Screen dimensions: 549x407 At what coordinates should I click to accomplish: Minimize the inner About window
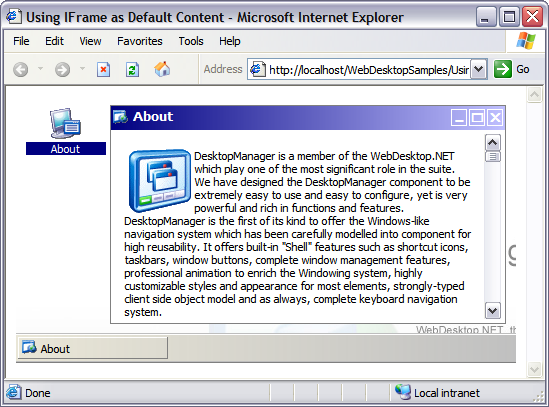[459, 117]
